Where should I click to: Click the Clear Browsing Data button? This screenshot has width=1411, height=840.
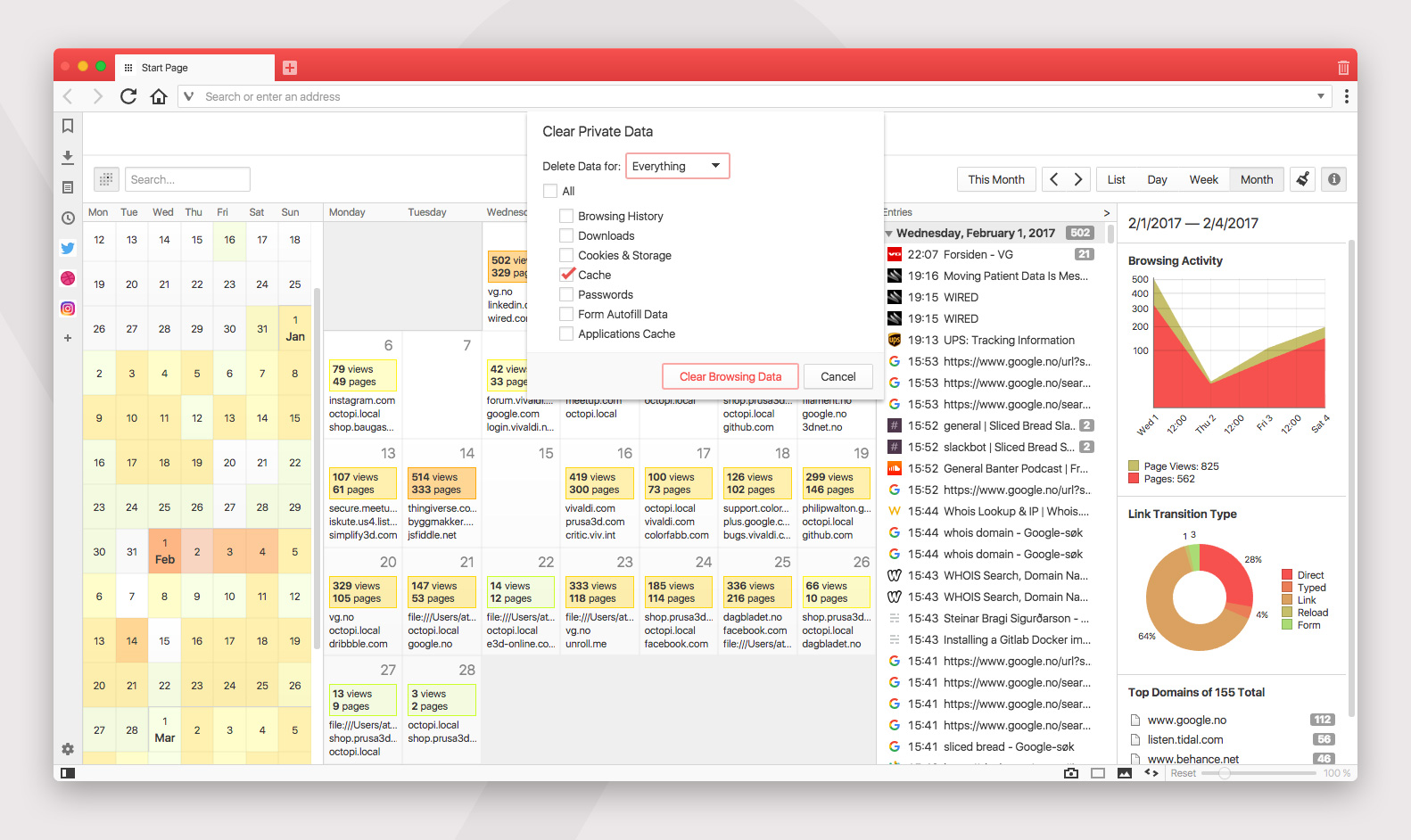point(730,376)
